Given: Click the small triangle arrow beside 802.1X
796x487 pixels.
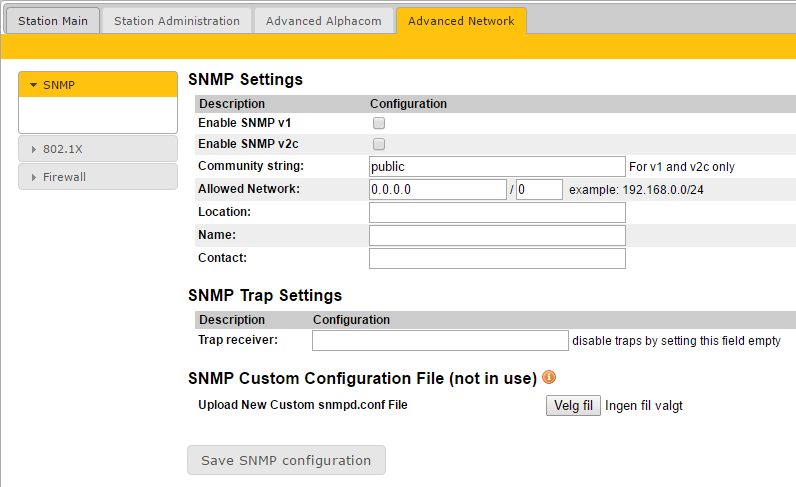Looking at the screenshot, I should (34, 149).
